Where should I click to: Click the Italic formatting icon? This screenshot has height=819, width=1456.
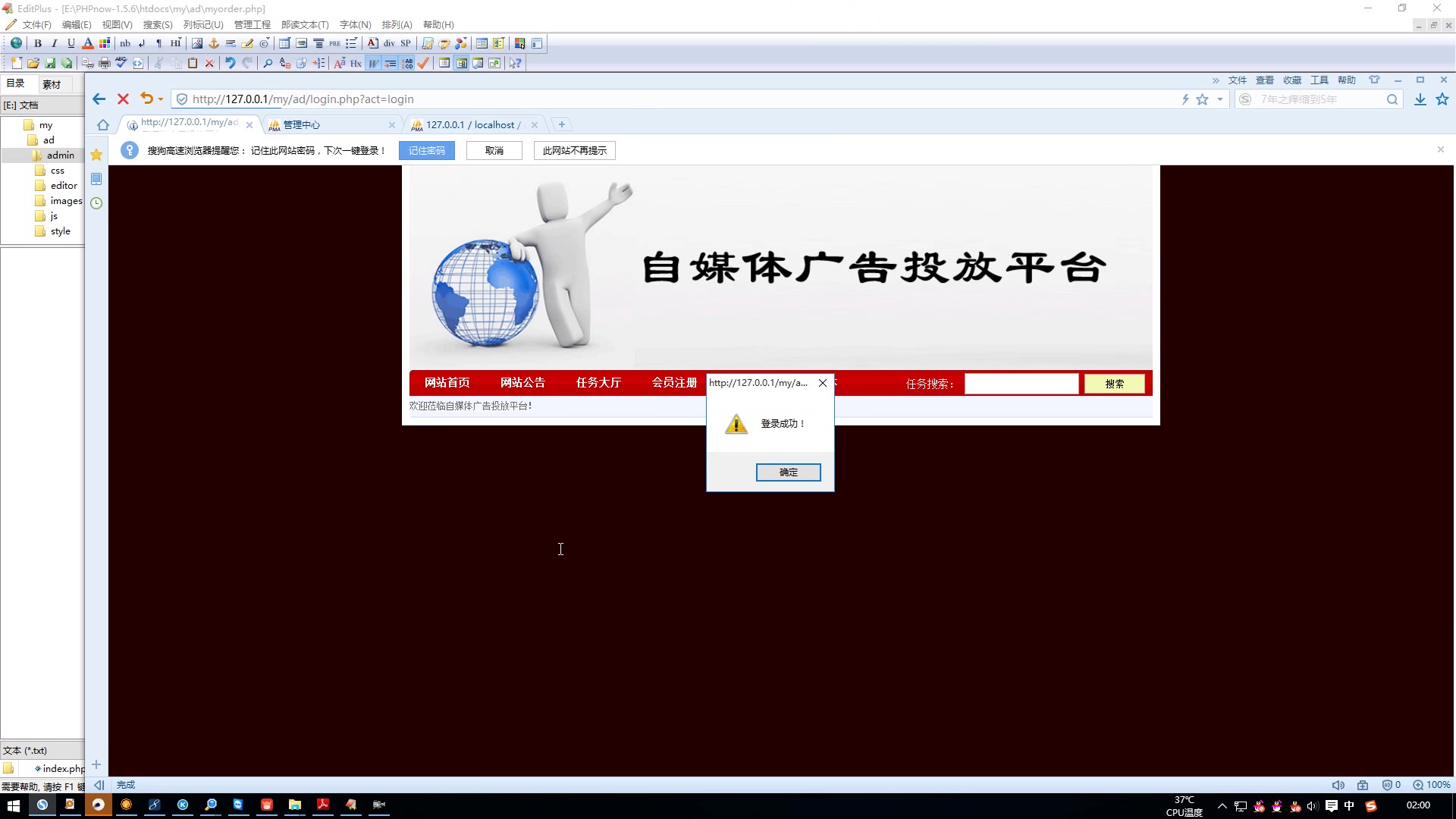point(55,43)
